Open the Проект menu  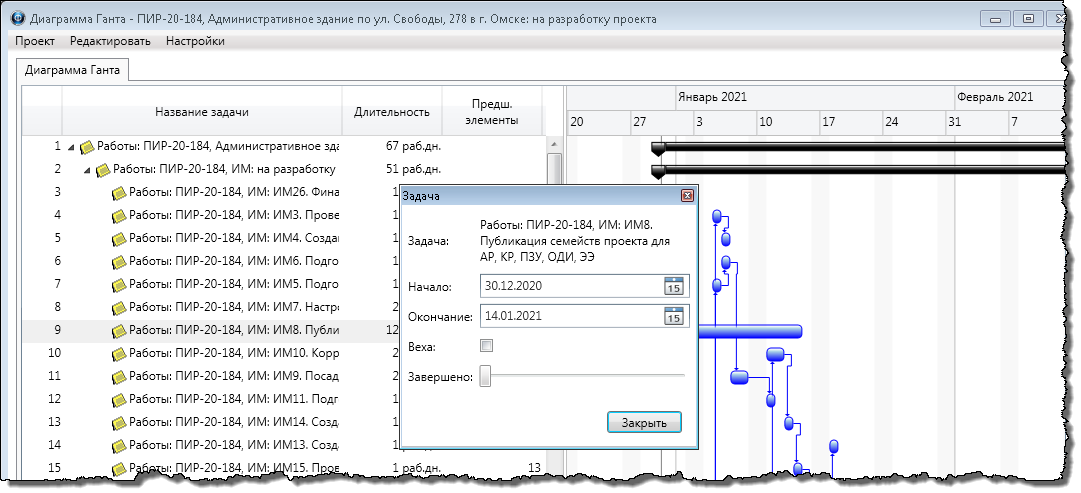(34, 41)
